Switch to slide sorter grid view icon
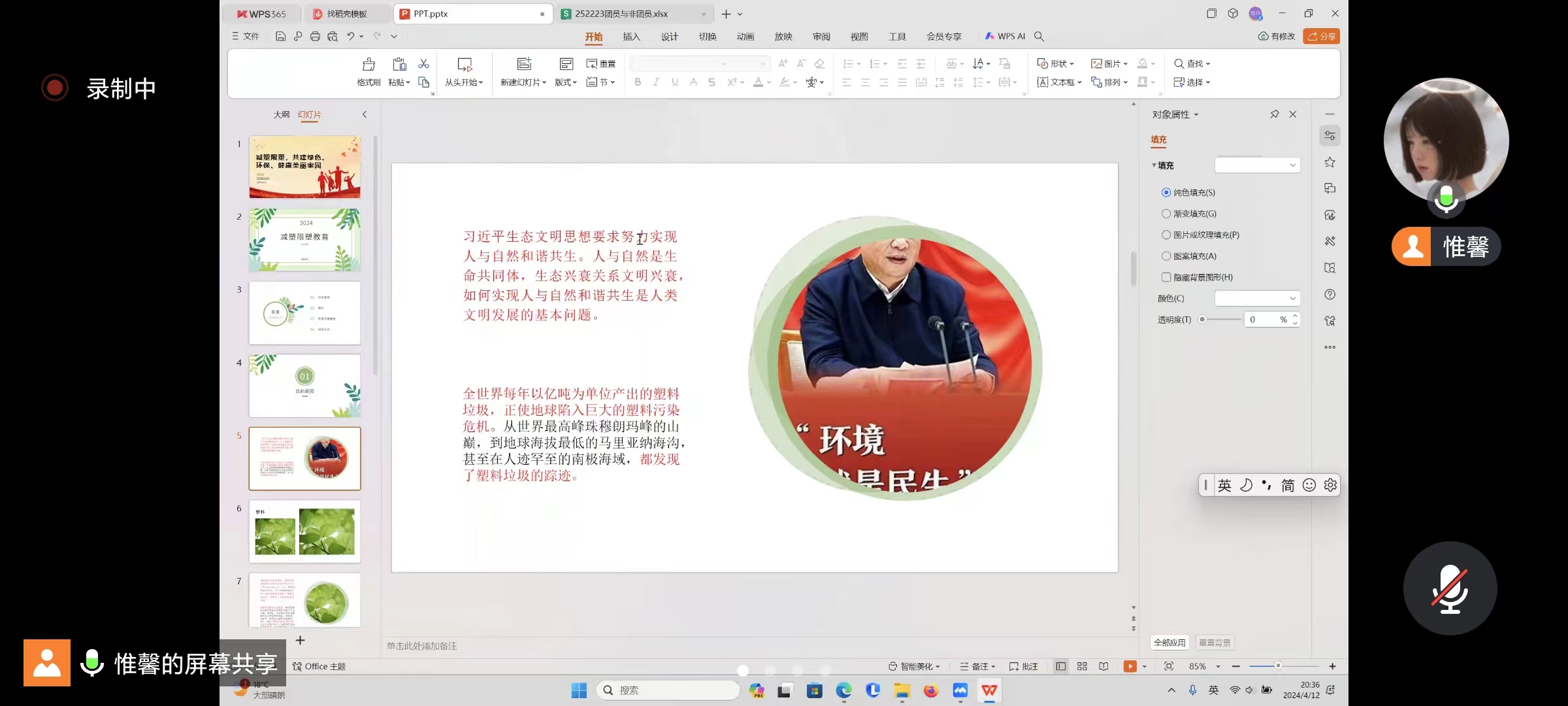The image size is (1568, 706). (1082, 666)
